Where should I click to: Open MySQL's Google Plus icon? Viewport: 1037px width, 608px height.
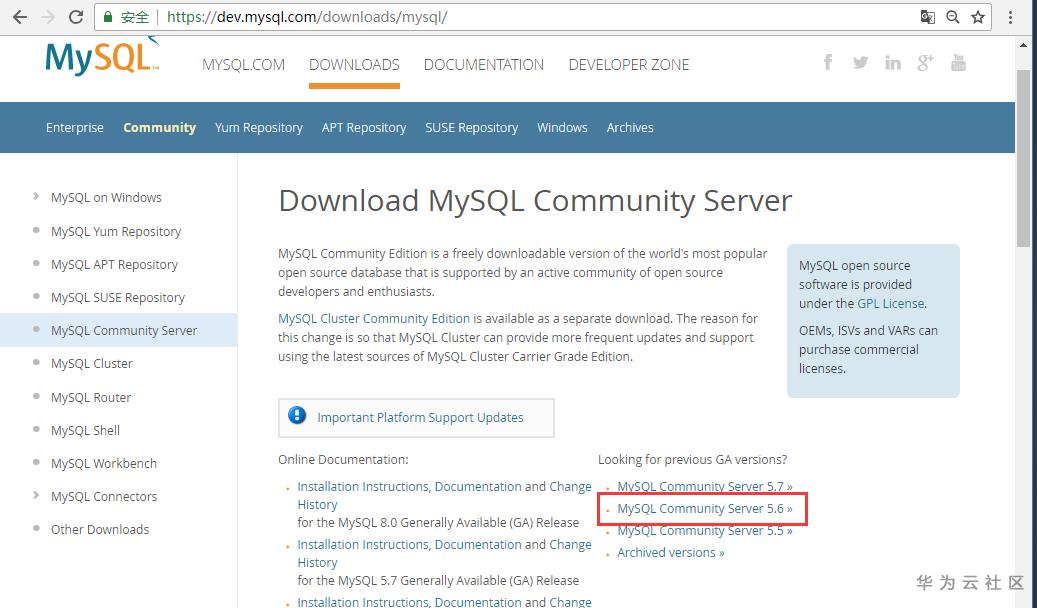pyautogui.click(x=925, y=63)
